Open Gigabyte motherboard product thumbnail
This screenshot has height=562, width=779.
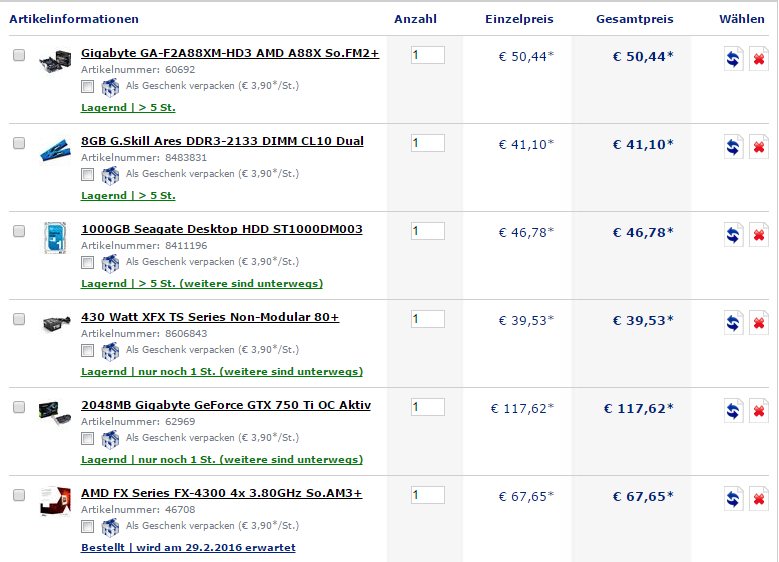pyautogui.click(x=55, y=62)
